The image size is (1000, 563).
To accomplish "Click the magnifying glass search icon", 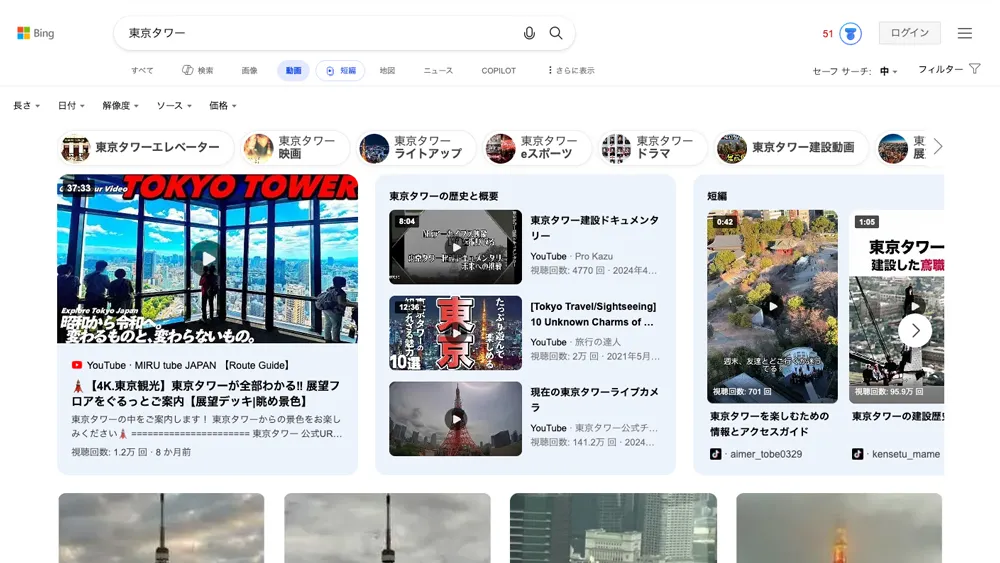I will pos(555,33).
